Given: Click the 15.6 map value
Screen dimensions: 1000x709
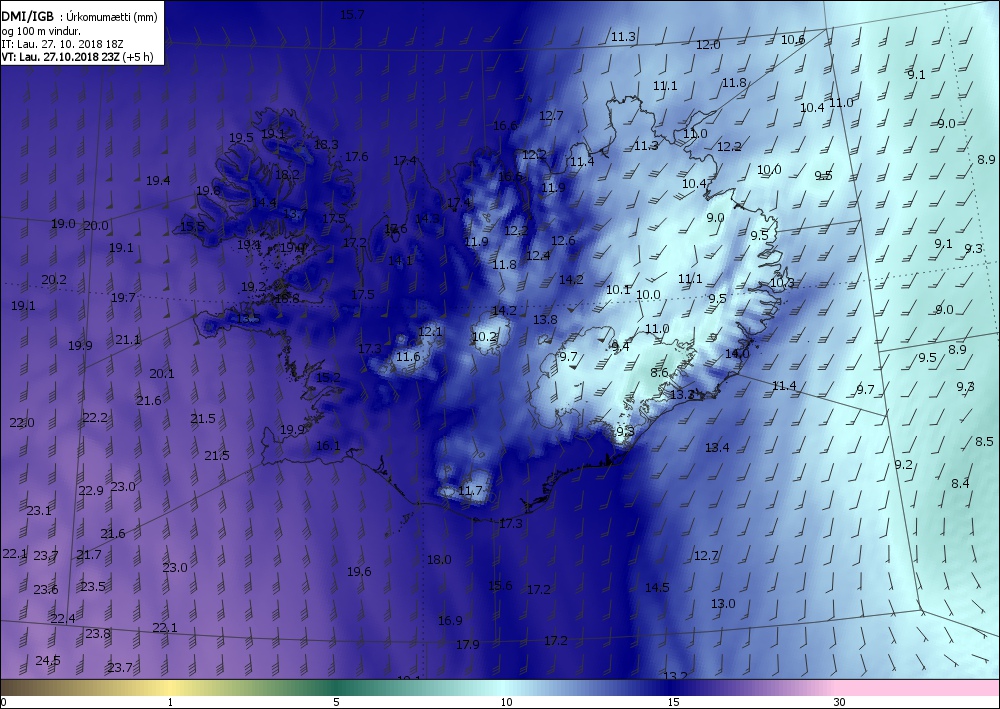Looking at the screenshot, I should 500,586.
